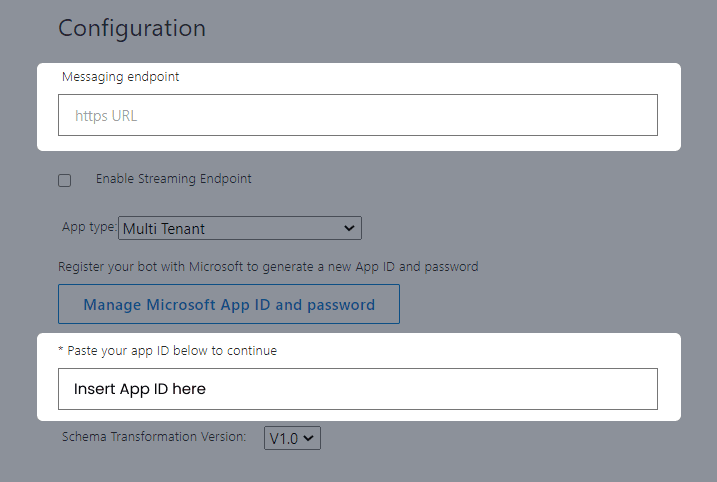Screen dimensions: 717x482
Task: Click the Messaging endpoint https URL field
Action: pos(358,115)
